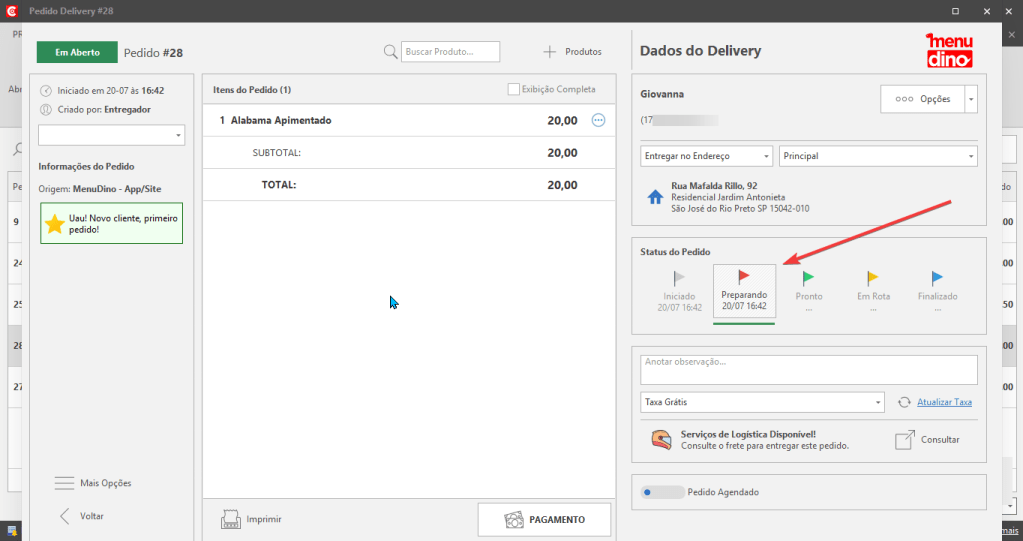Image resolution: width=1023 pixels, height=541 pixels.
Task: Click the user icon beside Criado por
Action: point(46,110)
